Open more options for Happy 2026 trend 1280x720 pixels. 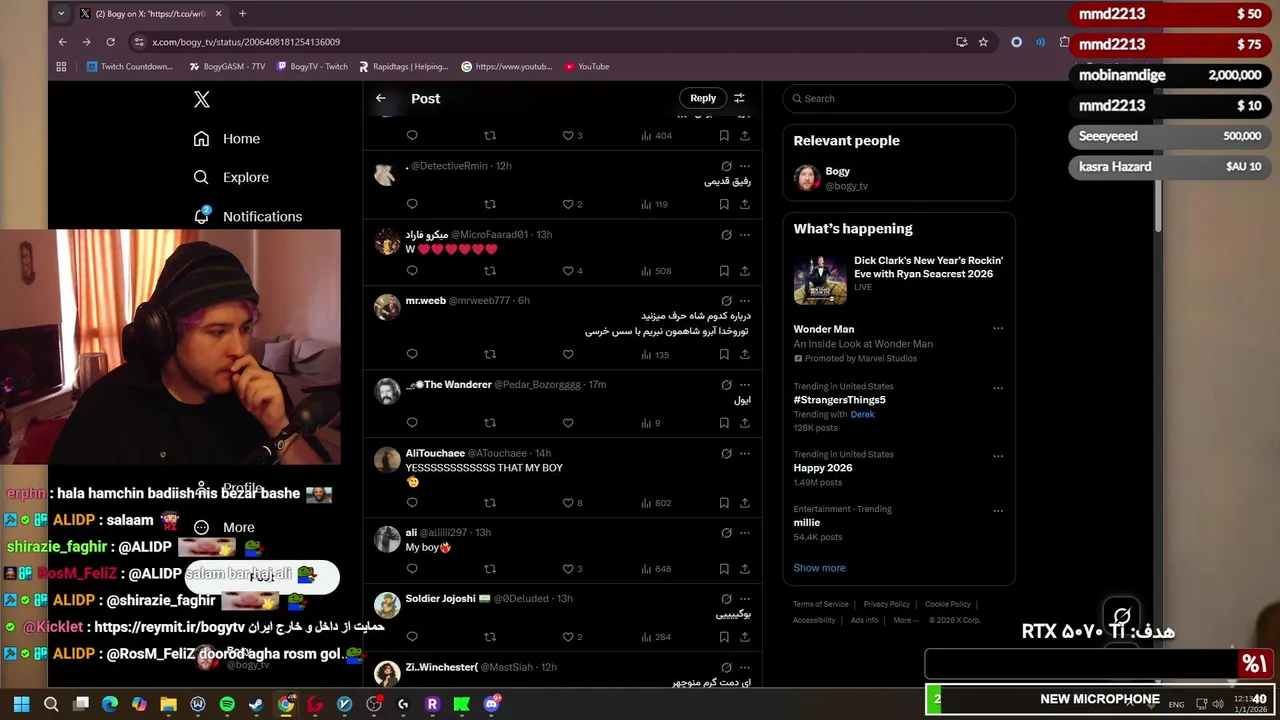click(998, 455)
